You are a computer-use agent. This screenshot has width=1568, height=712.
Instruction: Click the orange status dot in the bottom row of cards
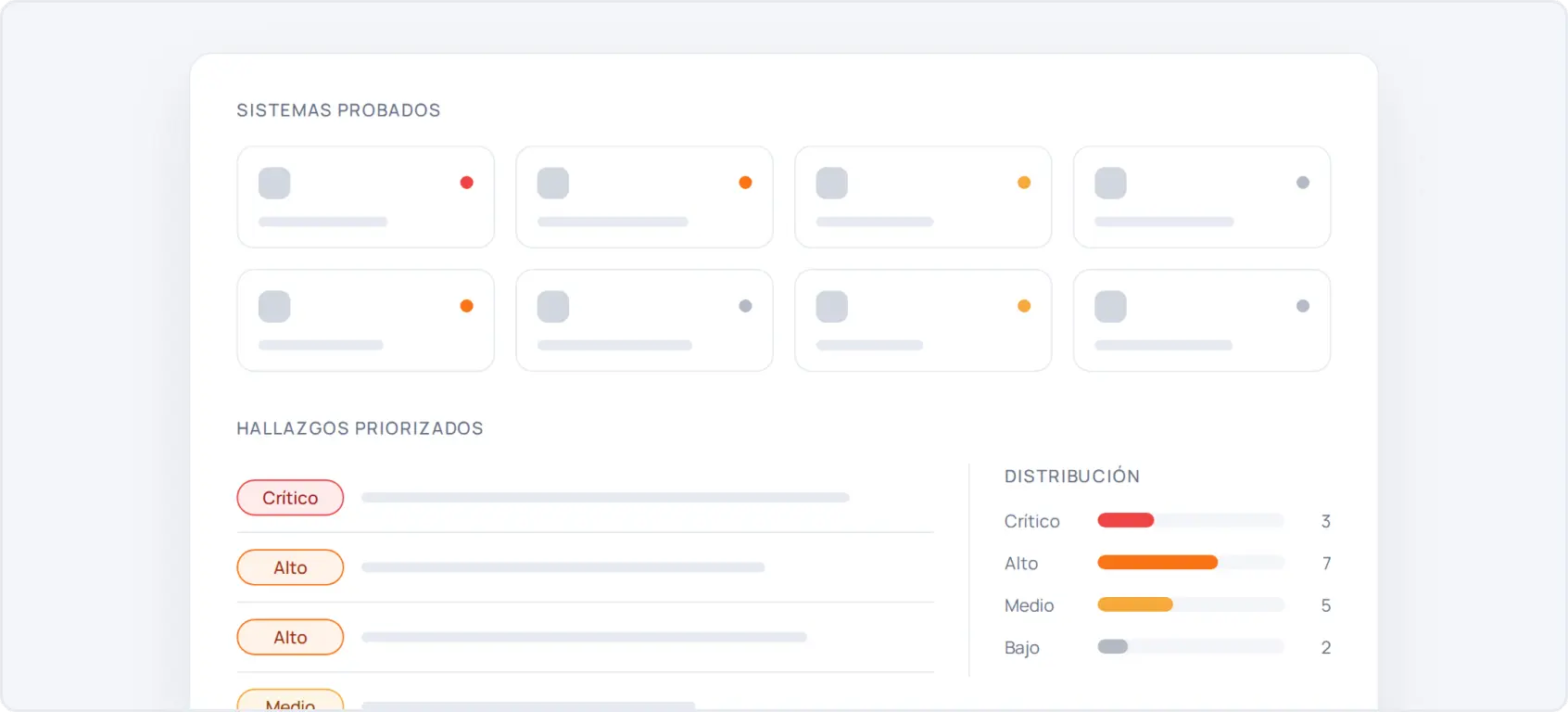467,306
